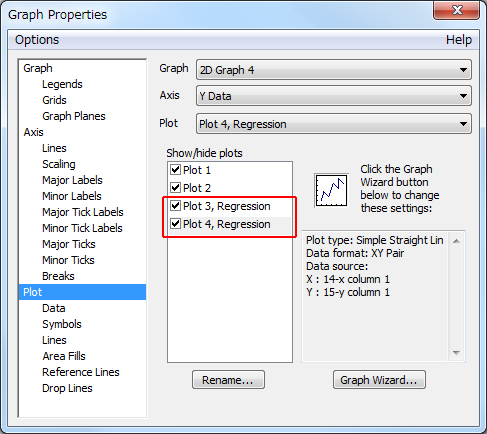Expand the Axis dropdown showing Y Data
The width and height of the screenshot is (487, 434).
pyautogui.click(x=334, y=96)
